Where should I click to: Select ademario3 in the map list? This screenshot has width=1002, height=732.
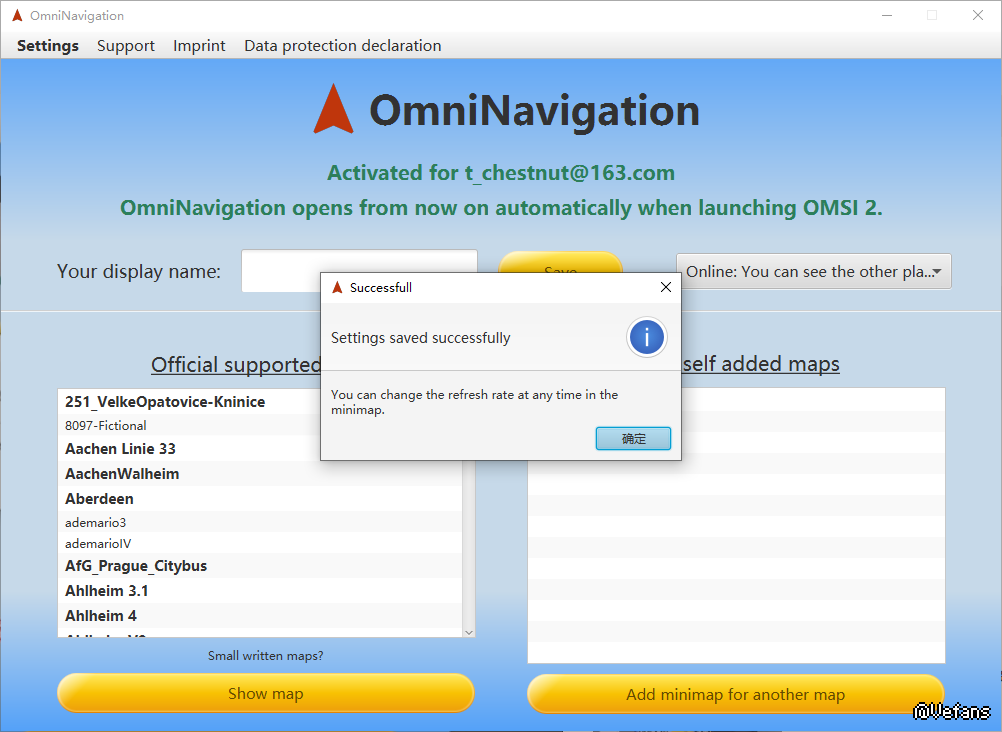(259, 522)
